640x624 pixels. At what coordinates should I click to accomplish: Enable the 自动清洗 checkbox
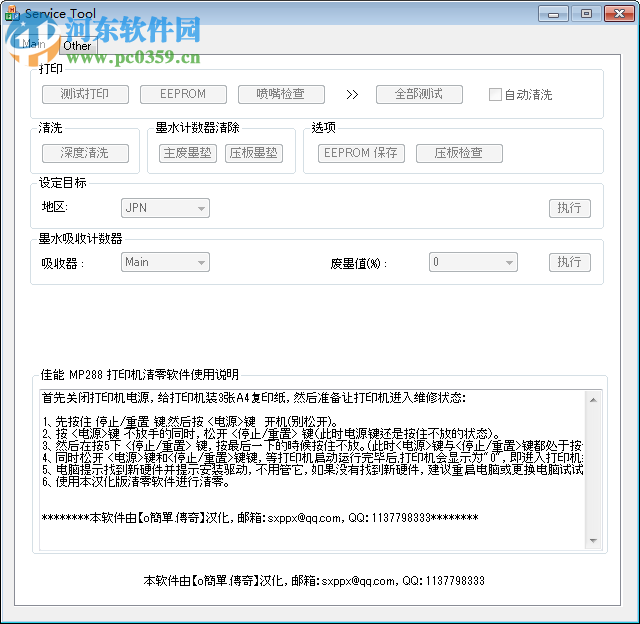[x=495, y=95]
